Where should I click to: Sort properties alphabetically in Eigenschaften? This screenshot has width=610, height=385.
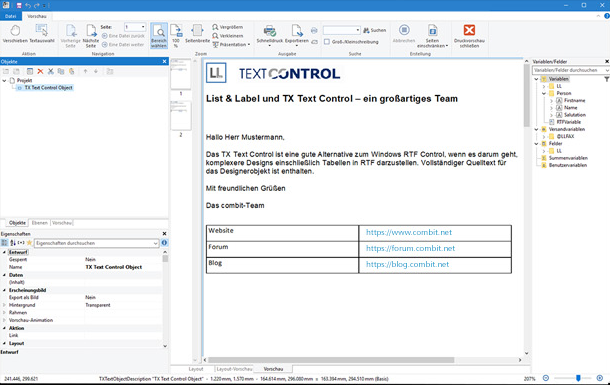[x=13, y=243]
